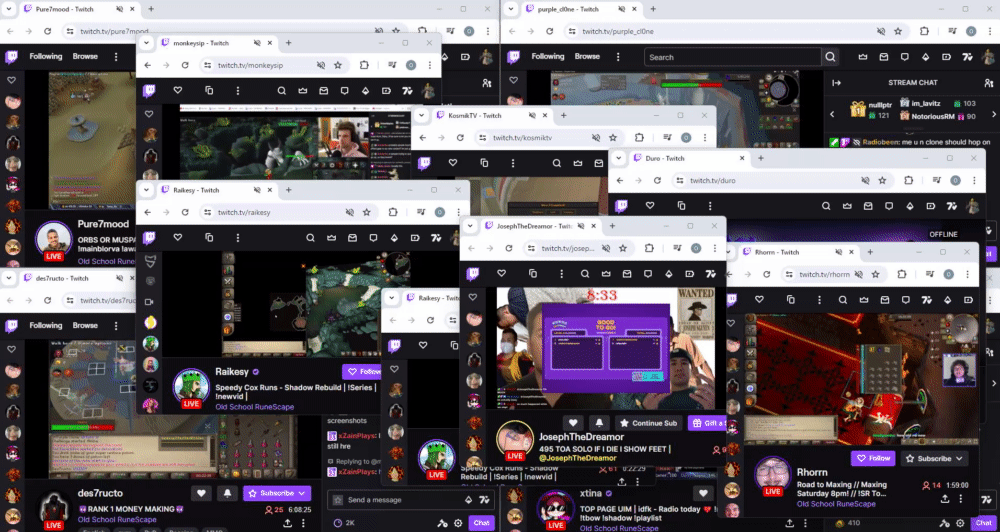This screenshot has width=1000, height=532.
Task: Click the heart icon next to des7ructo
Action: coord(201,493)
